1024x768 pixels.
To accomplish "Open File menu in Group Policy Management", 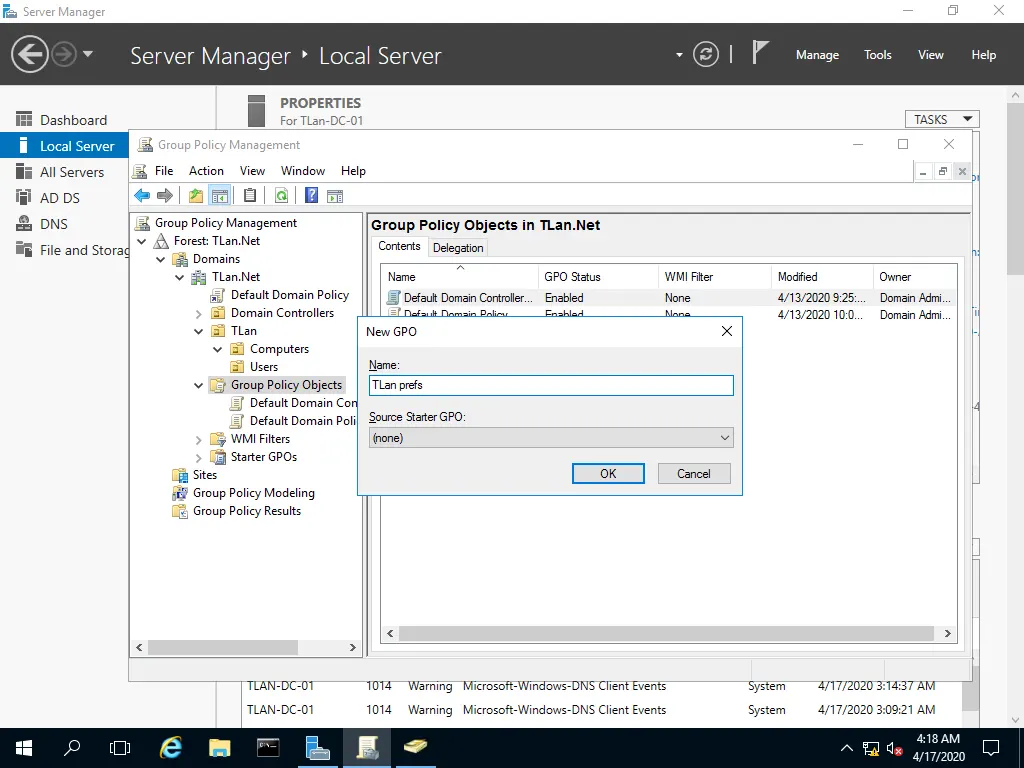I will coord(164,170).
